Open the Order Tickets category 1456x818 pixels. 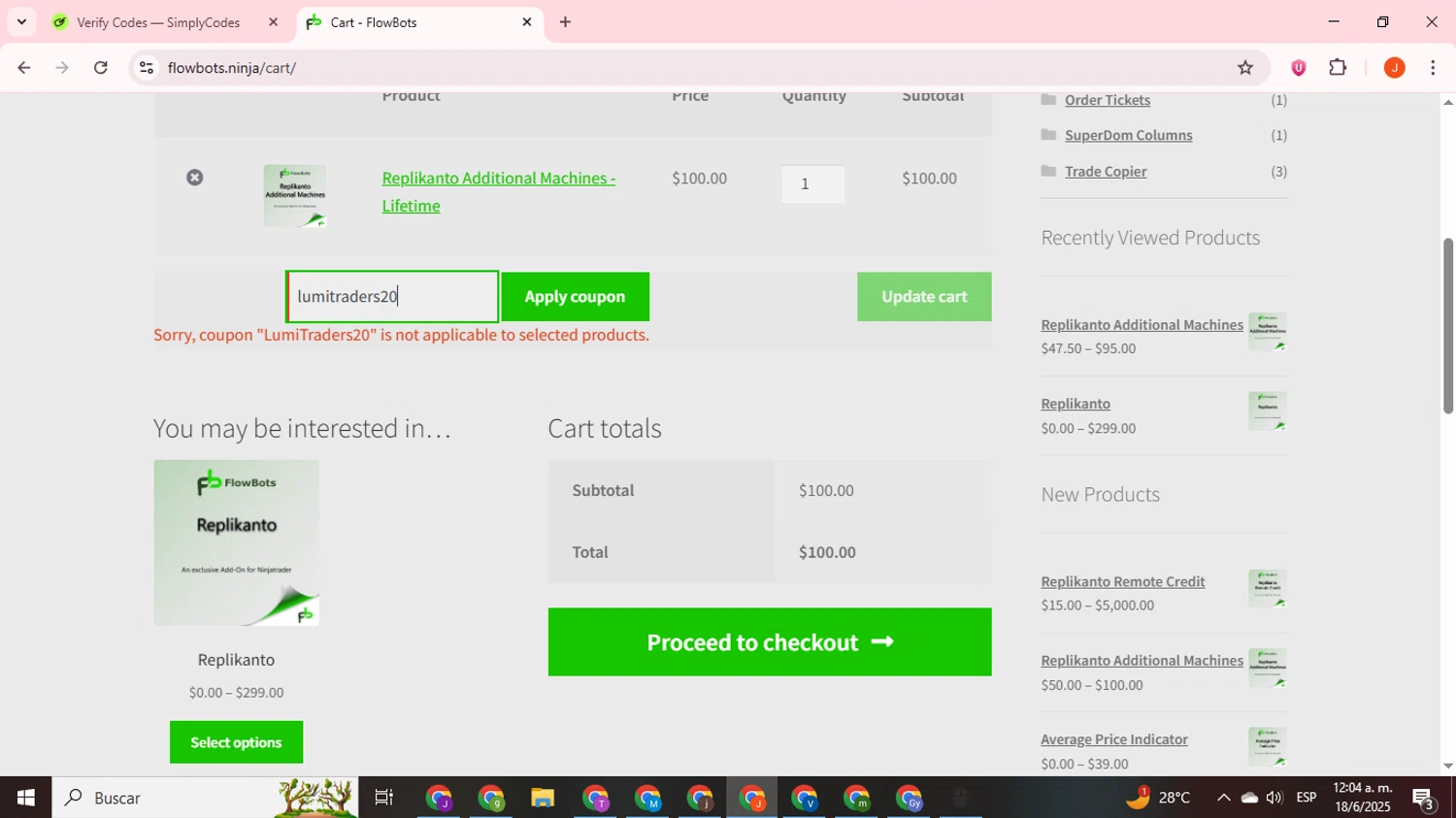click(x=1108, y=100)
